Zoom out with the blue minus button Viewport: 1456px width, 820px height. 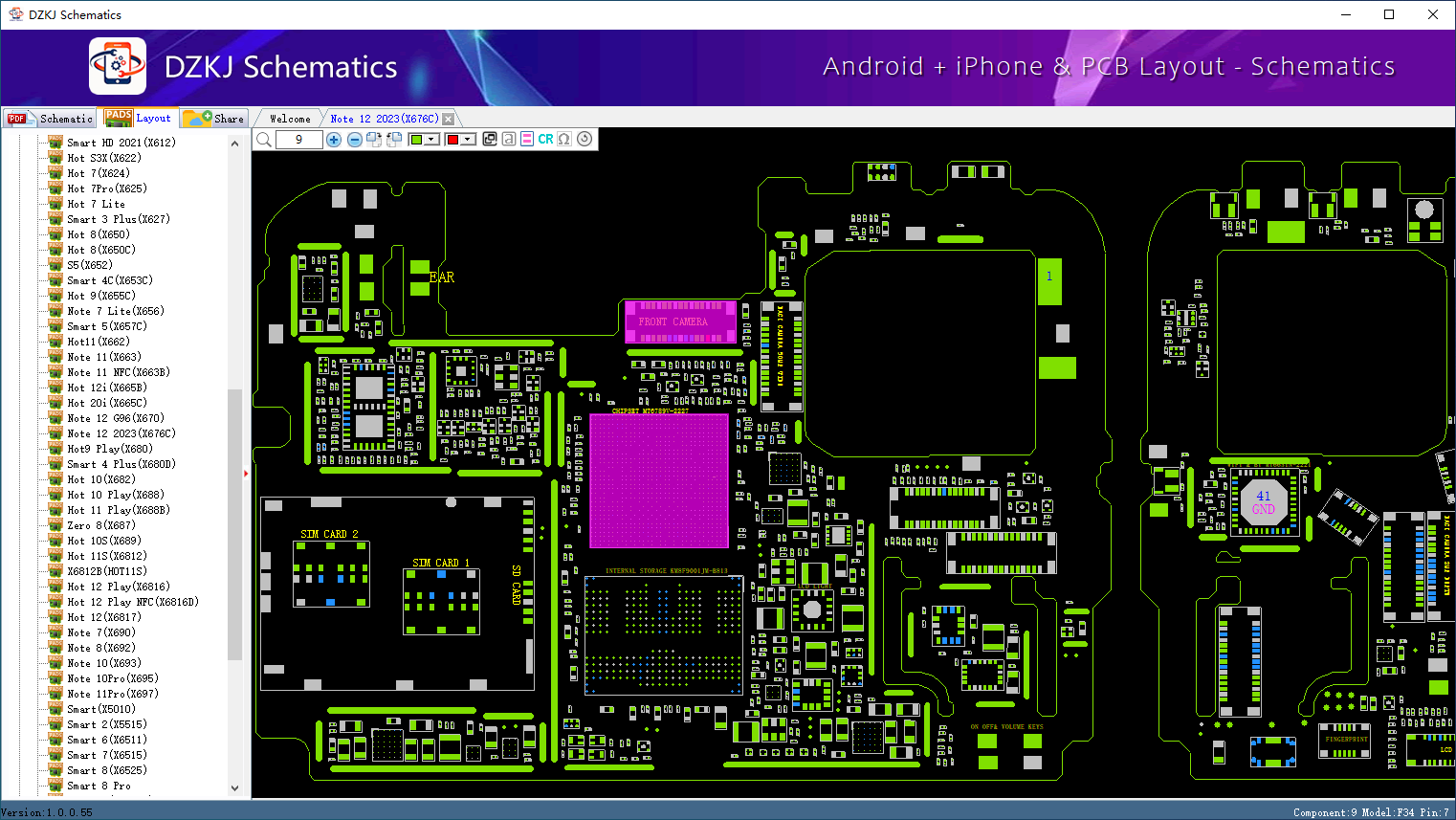coord(355,140)
